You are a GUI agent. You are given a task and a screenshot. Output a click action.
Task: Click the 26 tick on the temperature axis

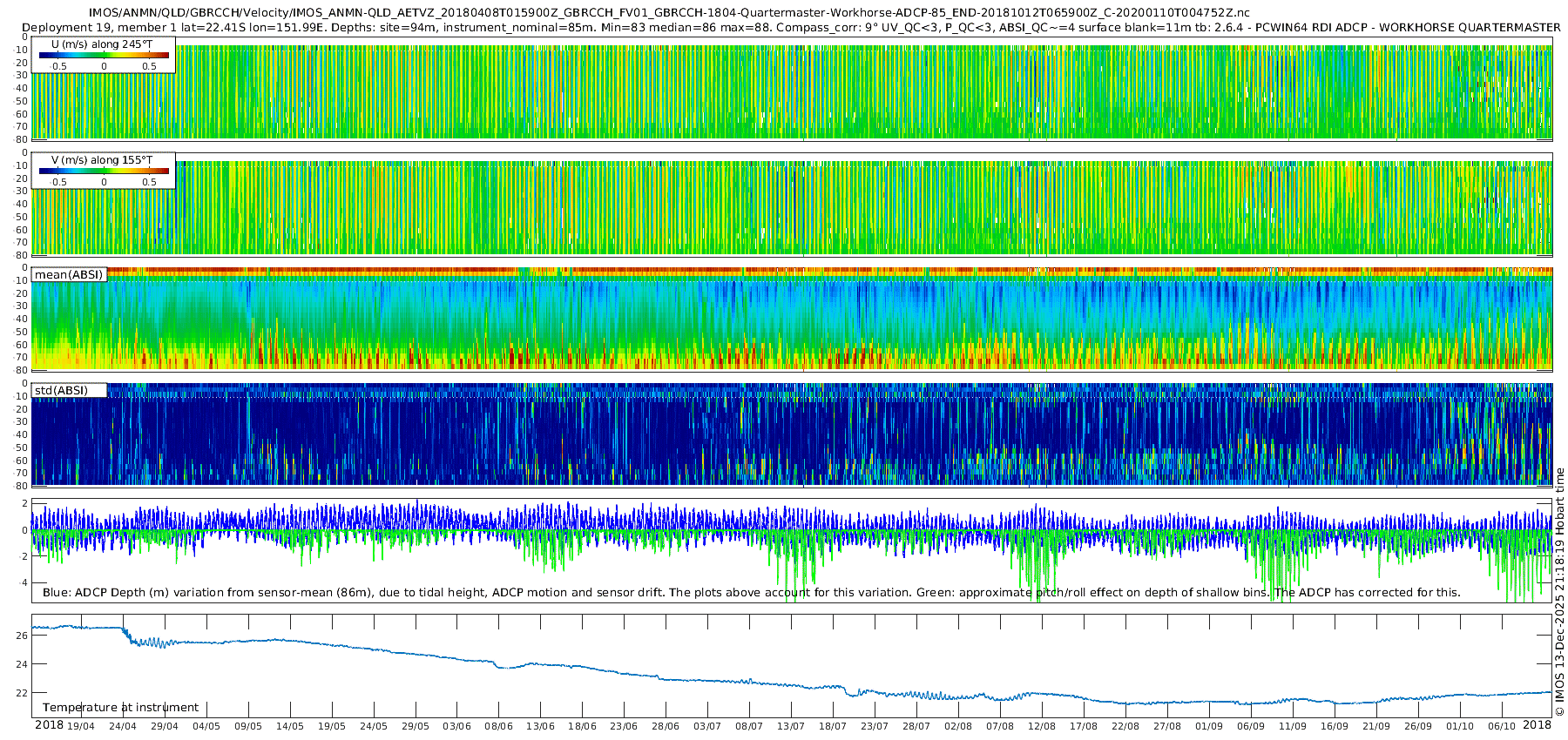(22, 636)
